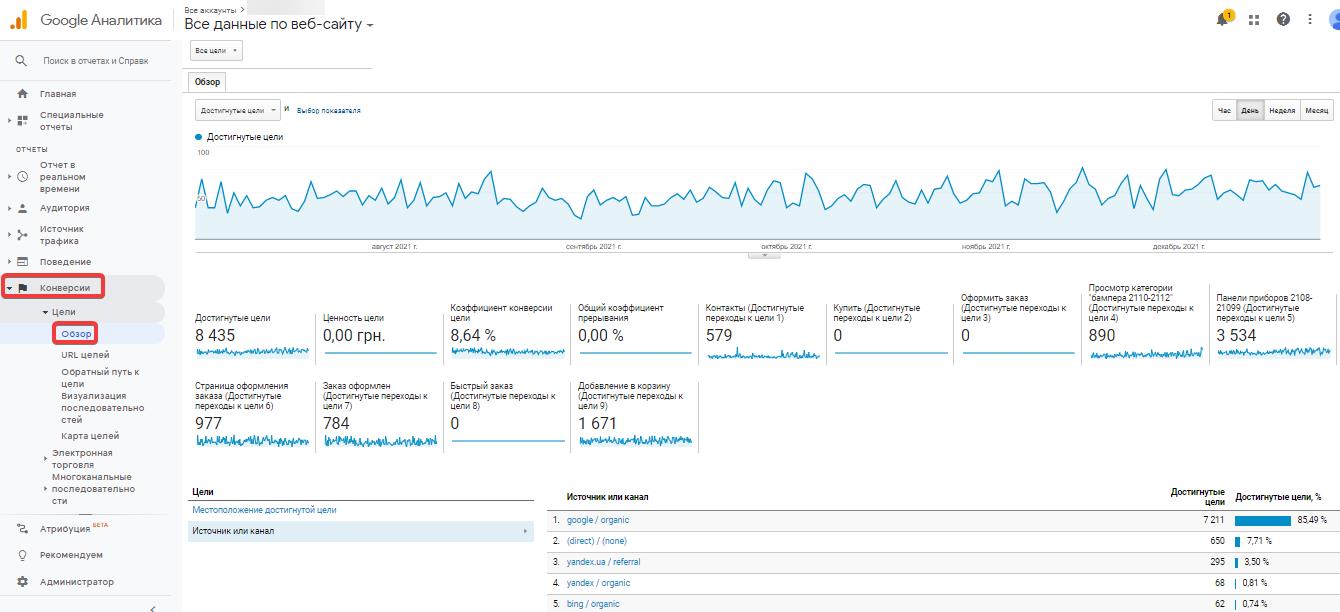Open the google / organic source link
This screenshot has height=612, width=1340.
pos(598,520)
